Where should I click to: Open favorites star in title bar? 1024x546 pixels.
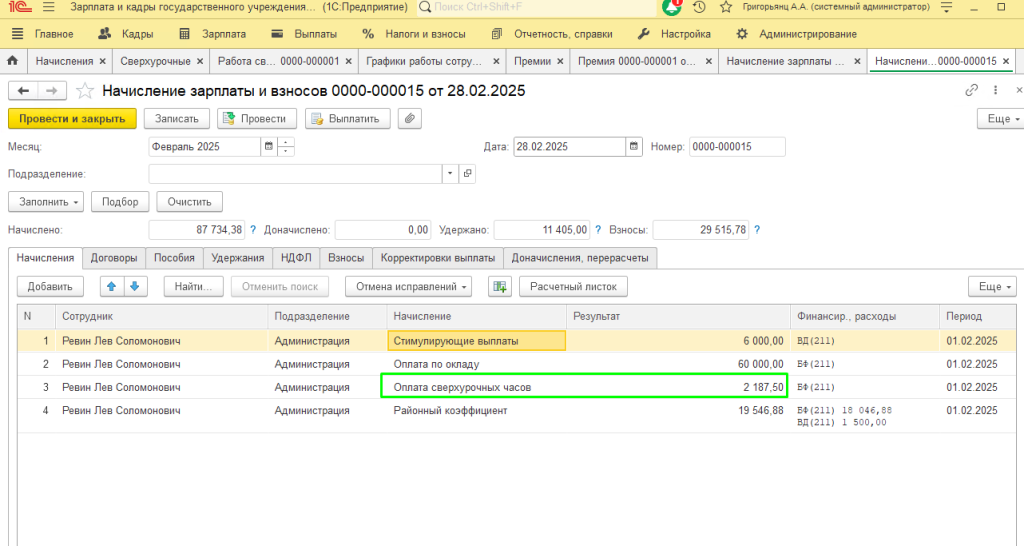[x=726, y=7]
